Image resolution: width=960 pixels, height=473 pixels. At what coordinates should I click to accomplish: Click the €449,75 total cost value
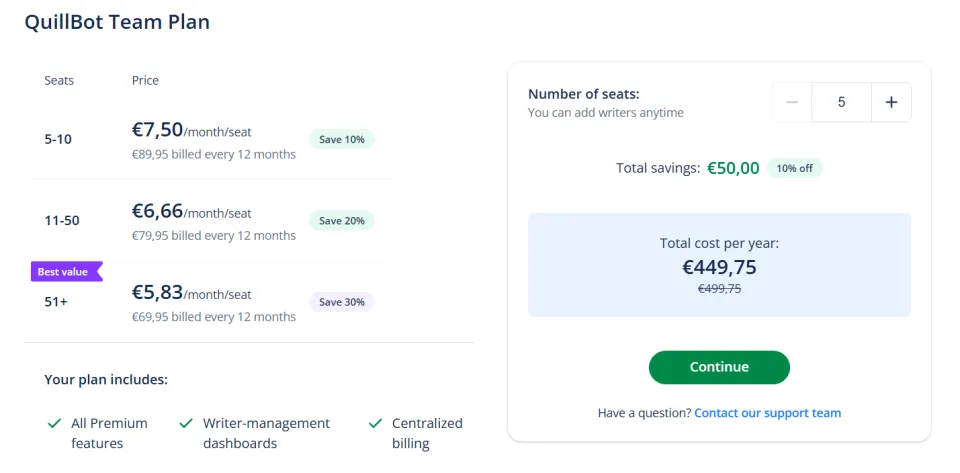point(719,267)
